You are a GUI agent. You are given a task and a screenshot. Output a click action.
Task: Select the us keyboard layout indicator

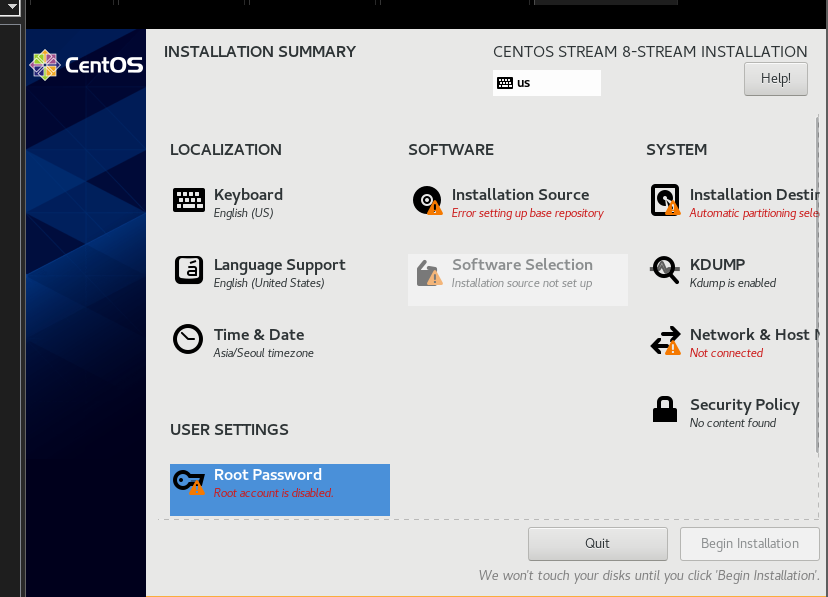[547, 83]
